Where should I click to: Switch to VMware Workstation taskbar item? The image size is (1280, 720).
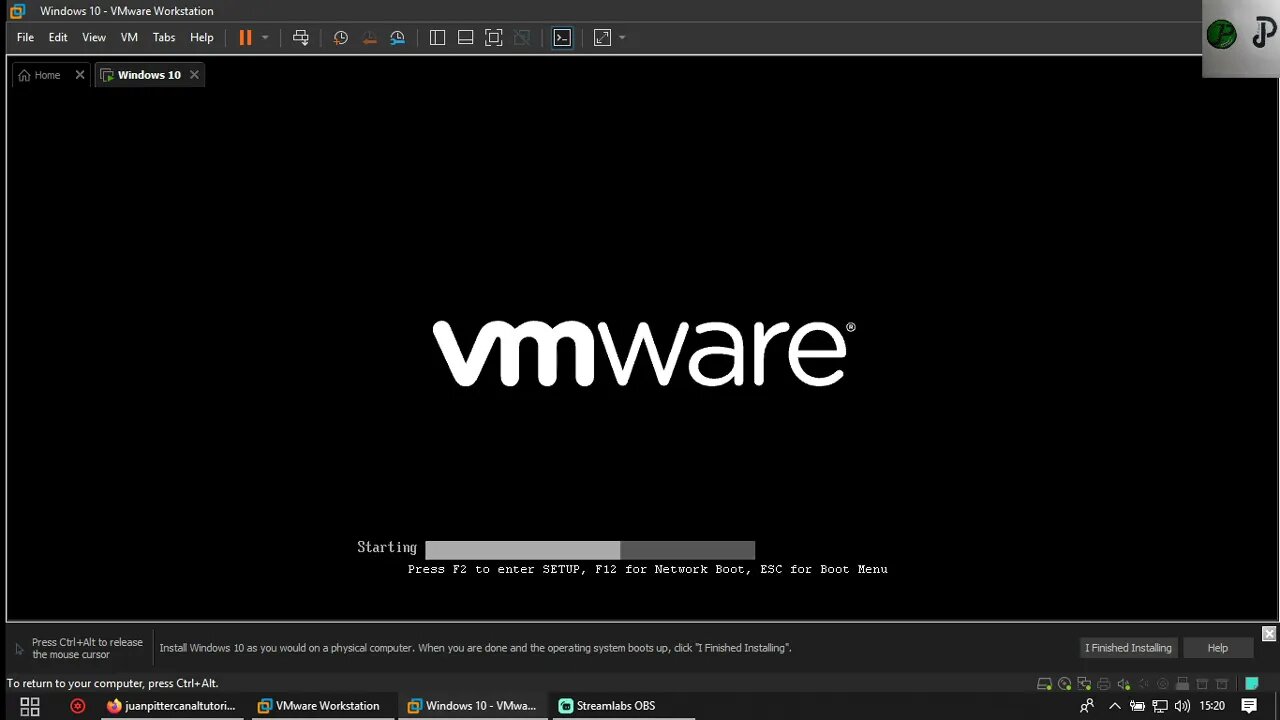[319, 706]
